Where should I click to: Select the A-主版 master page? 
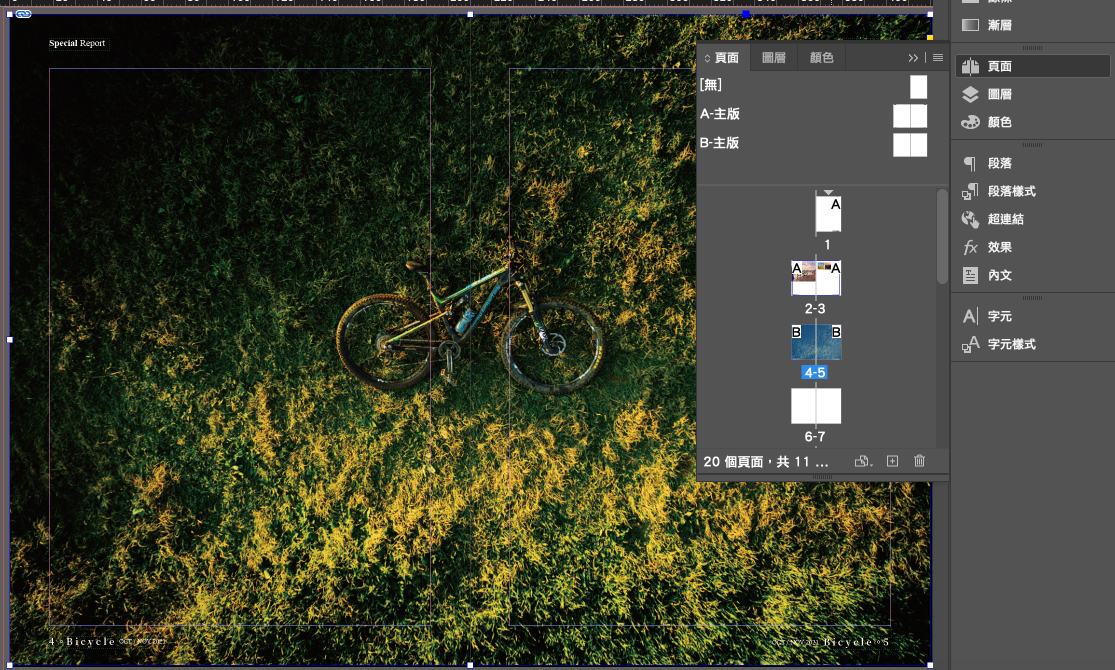(720, 114)
